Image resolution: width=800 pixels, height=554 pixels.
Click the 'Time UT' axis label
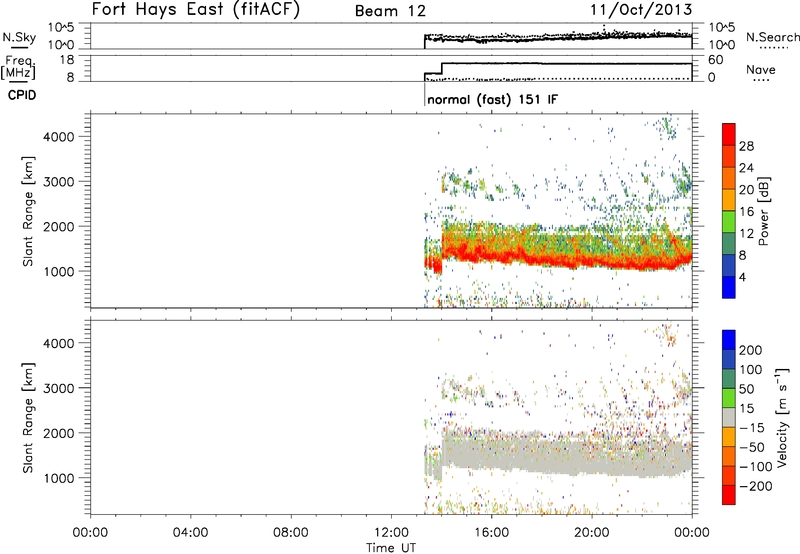tap(391, 547)
